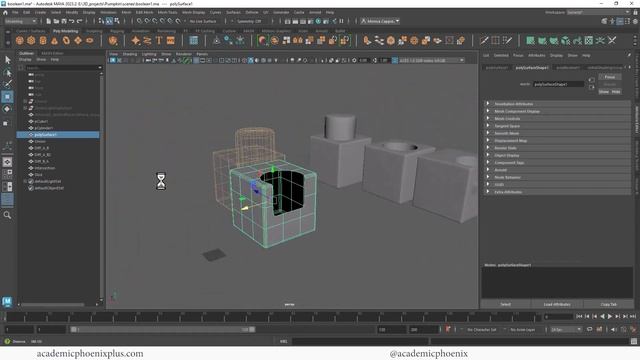Click the undo icon in status line
The height and width of the screenshot is (360, 640).
coord(72,21)
